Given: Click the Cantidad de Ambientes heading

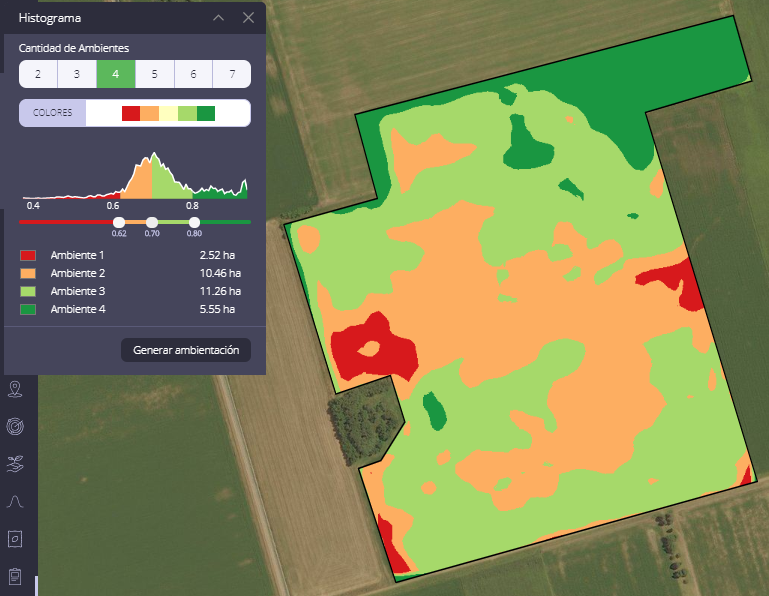Looking at the screenshot, I should click(x=74, y=48).
